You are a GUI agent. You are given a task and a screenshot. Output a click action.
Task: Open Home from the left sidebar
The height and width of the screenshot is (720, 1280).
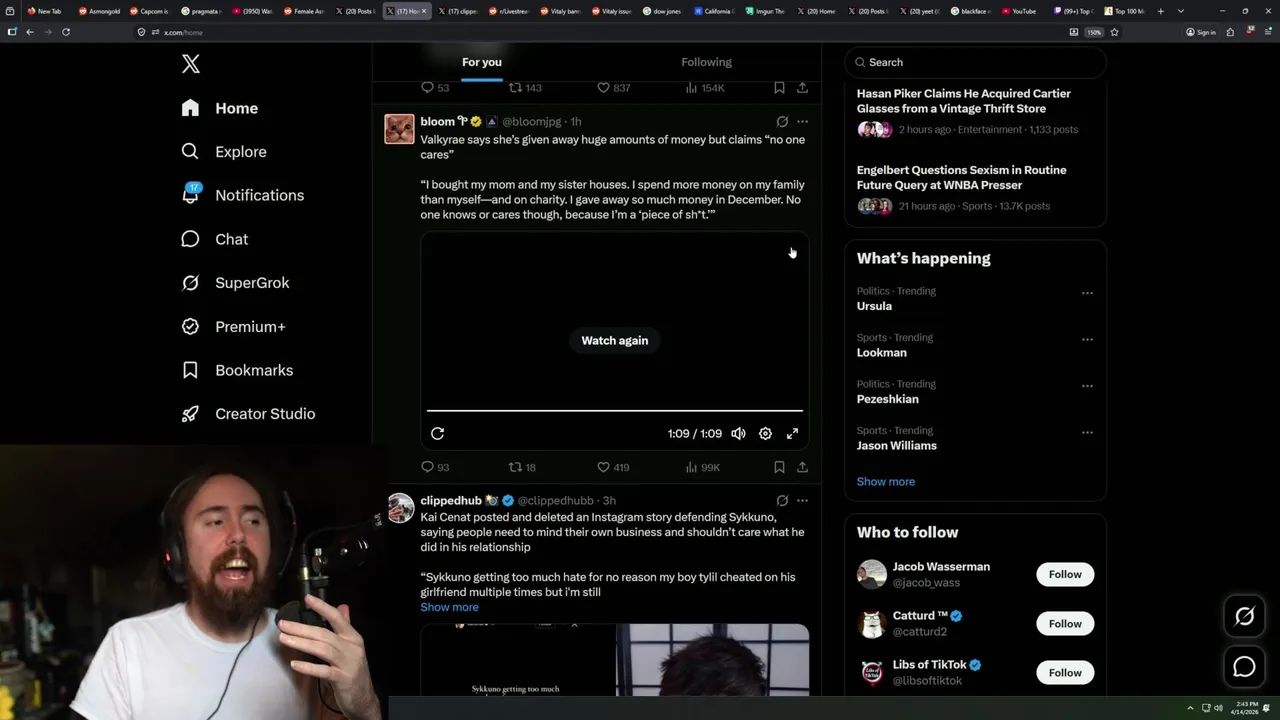pos(220,108)
